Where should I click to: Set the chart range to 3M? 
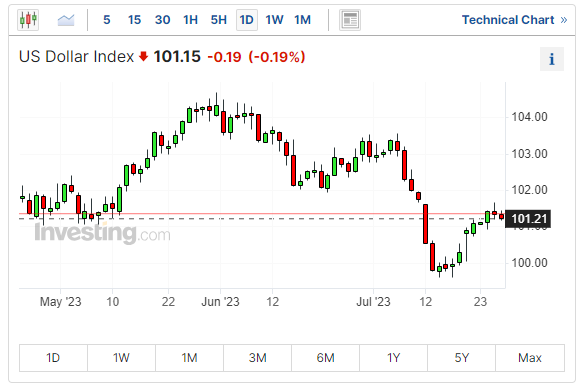click(x=258, y=358)
